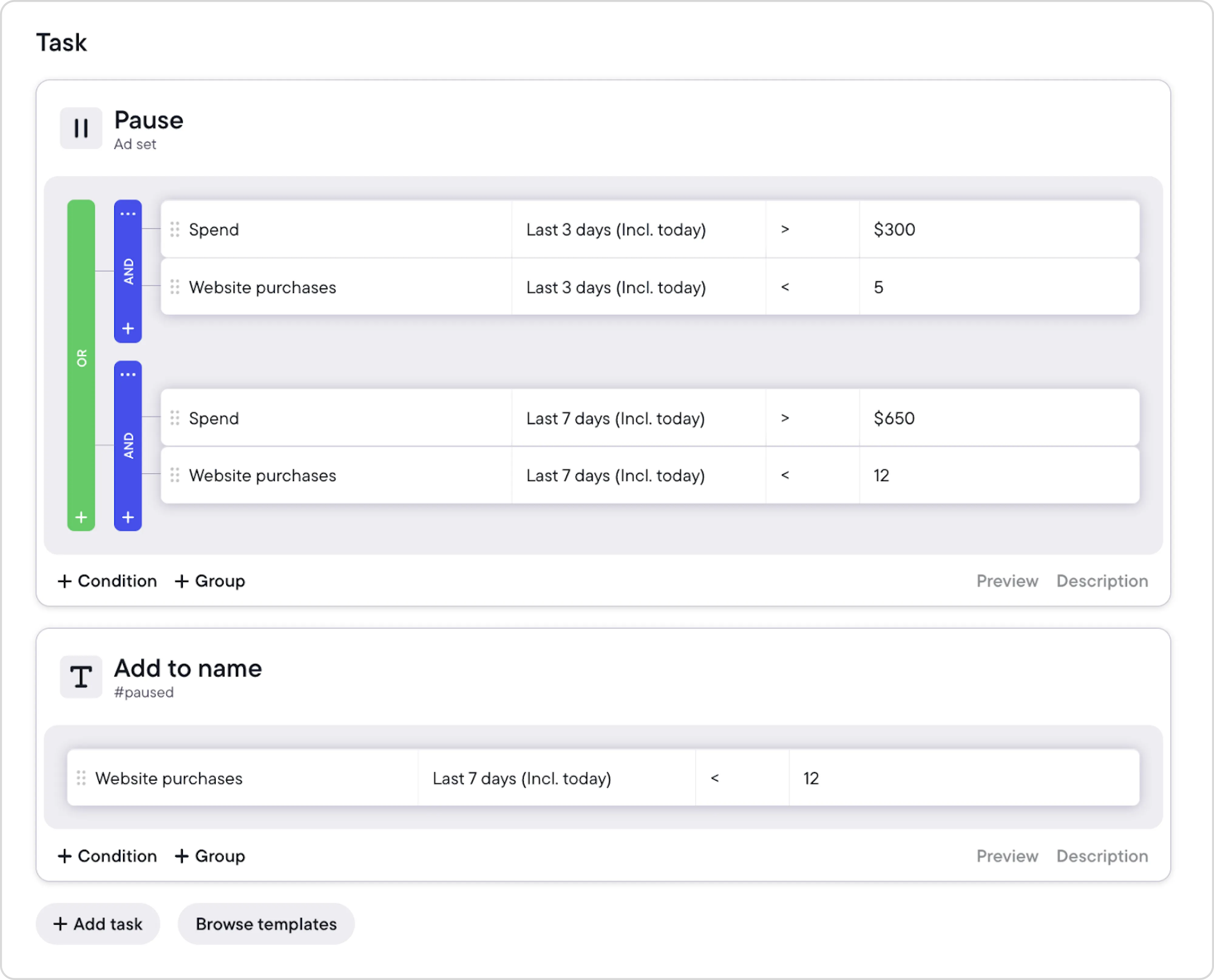Toggle the first AND operator label
Screen dimensions: 1214x980
click(x=128, y=271)
